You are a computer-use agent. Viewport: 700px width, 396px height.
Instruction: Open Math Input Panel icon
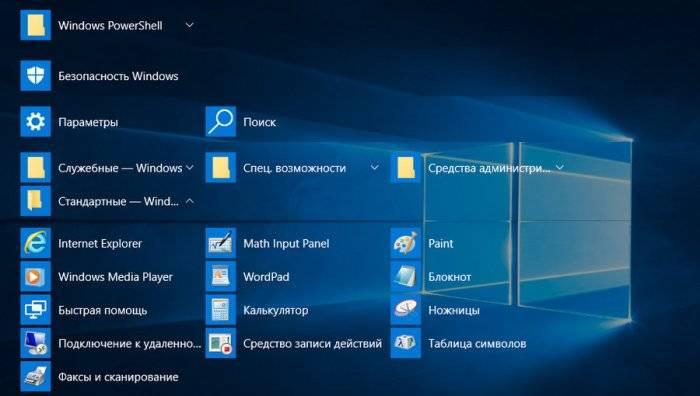pos(221,243)
